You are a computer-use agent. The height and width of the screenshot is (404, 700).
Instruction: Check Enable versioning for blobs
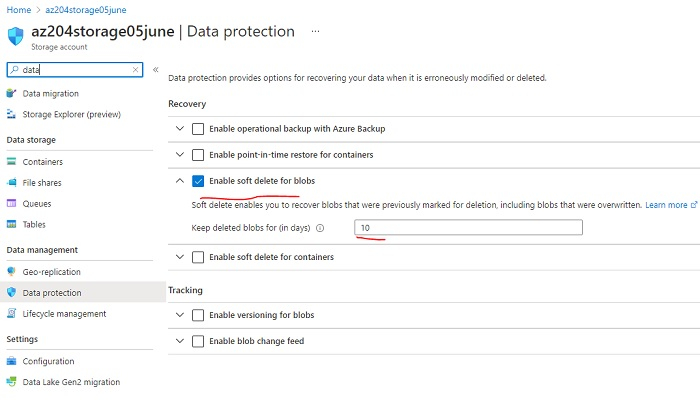click(x=198, y=315)
